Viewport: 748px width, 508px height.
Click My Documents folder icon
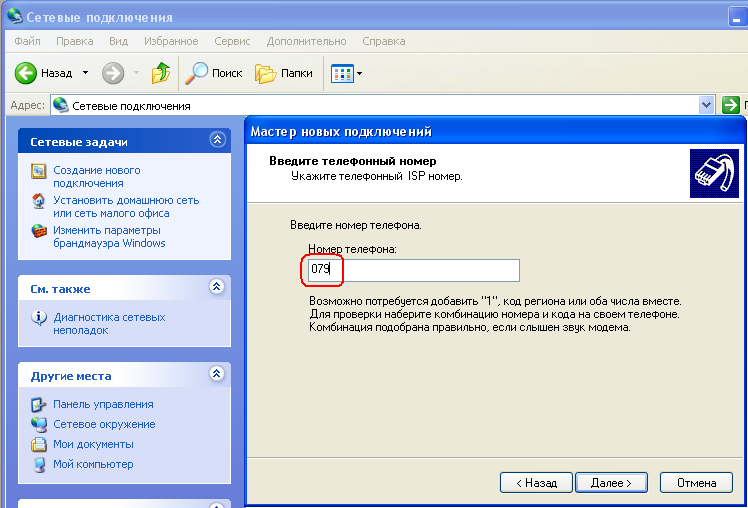39,444
